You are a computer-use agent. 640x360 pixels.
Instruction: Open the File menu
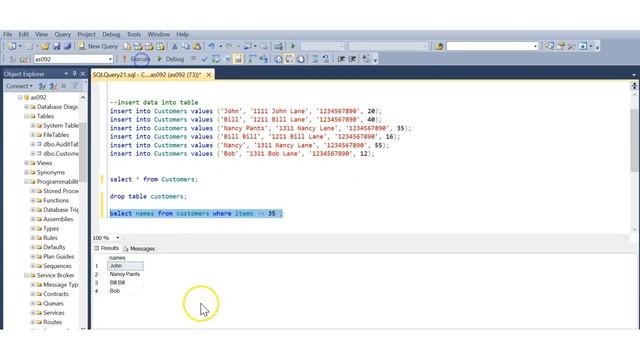8,34
